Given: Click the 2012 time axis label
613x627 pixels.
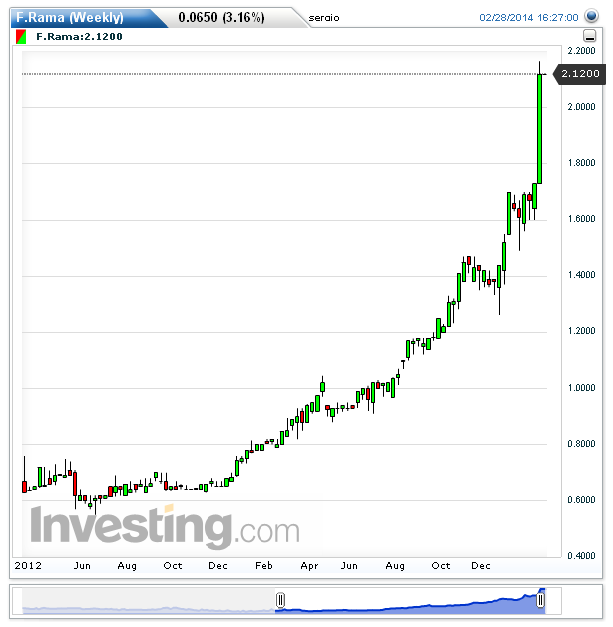Looking at the screenshot, I should pos(28,565).
